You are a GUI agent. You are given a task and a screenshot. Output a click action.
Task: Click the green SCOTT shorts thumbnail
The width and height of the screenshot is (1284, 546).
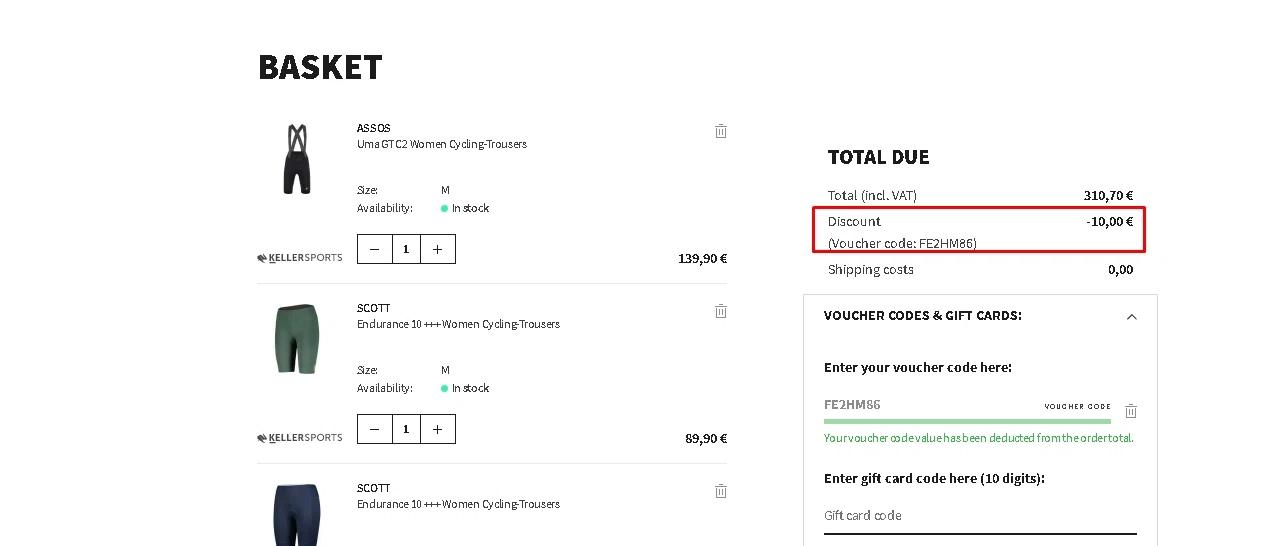pyautogui.click(x=297, y=338)
